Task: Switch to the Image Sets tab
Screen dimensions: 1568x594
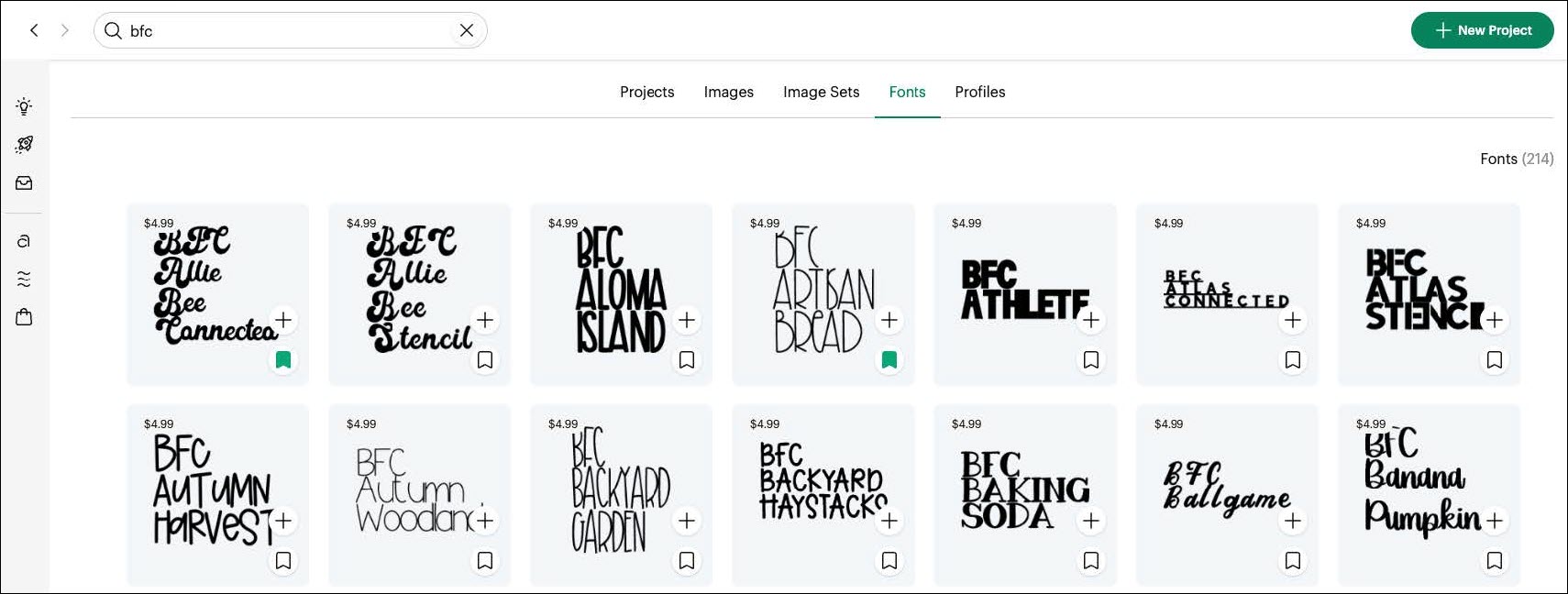Action: click(x=821, y=92)
